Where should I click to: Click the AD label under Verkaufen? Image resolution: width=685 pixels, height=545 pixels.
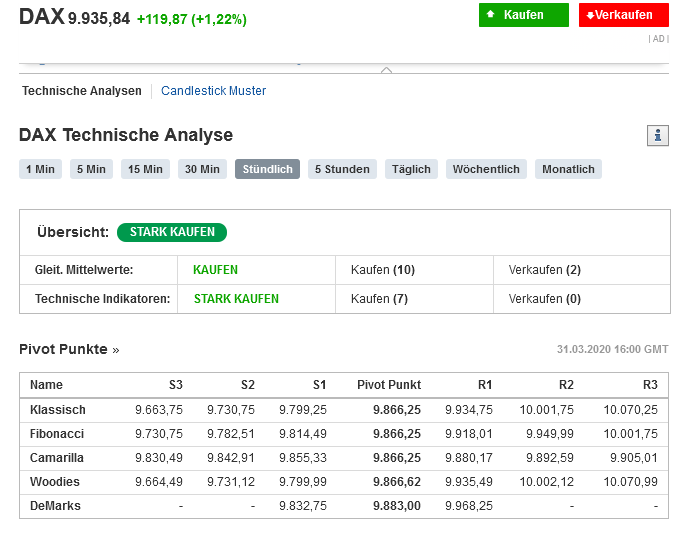[x=657, y=39]
